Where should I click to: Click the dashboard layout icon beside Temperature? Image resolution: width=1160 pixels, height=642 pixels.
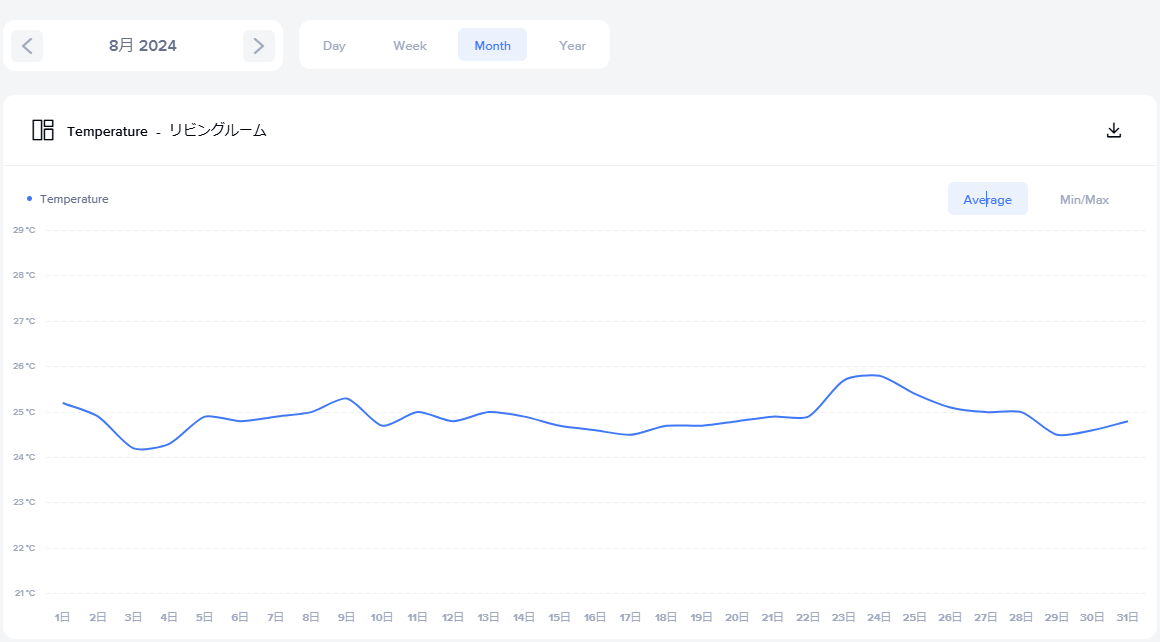pos(43,130)
